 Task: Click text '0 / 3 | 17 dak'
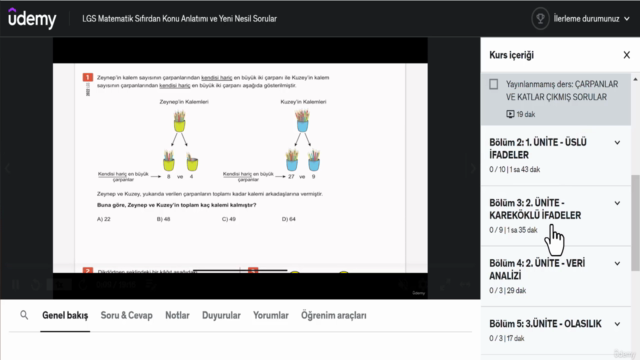(507, 338)
